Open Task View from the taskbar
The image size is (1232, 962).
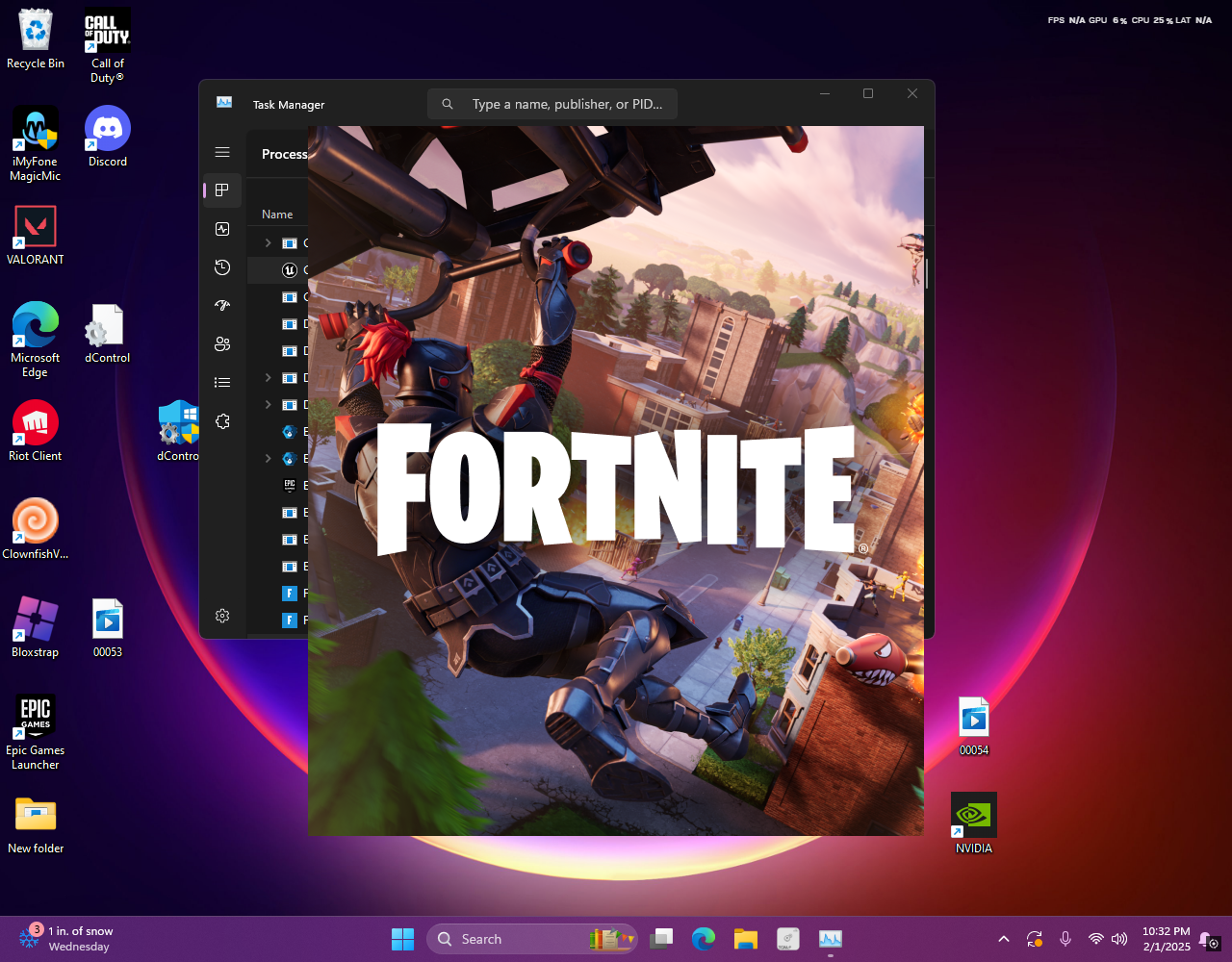pos(661,939)
